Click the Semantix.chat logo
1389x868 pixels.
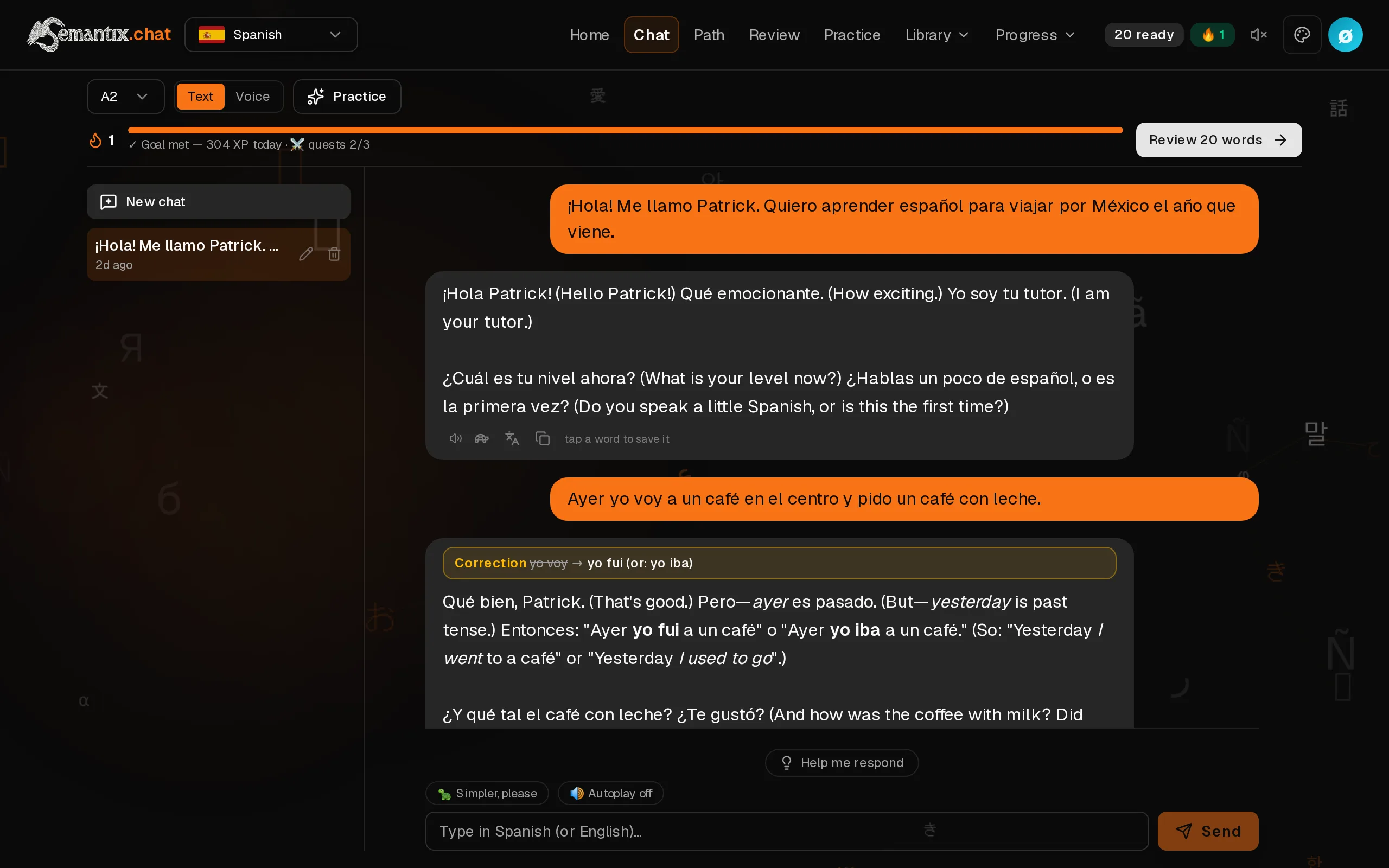[99, 34]
